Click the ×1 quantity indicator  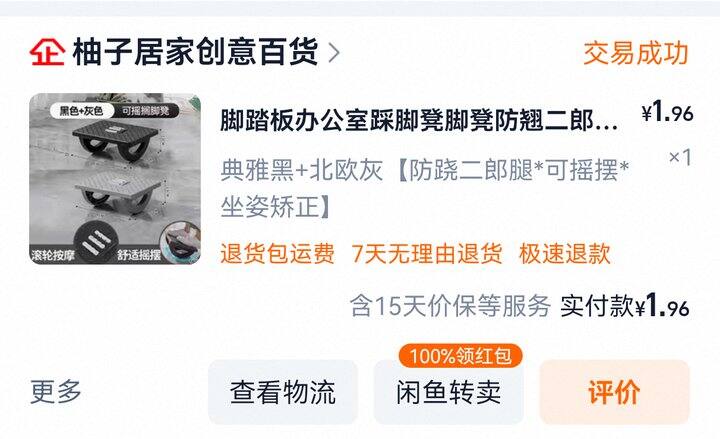tap(680, 157)
